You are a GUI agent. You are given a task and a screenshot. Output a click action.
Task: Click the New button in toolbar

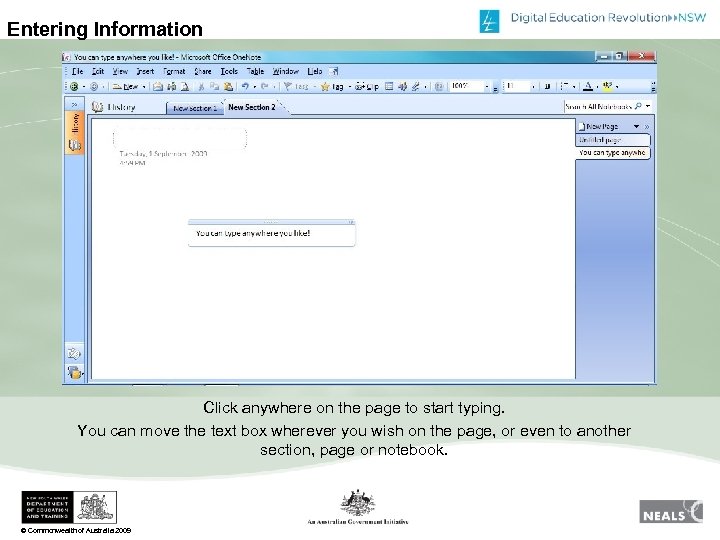(x=126, y=86)
